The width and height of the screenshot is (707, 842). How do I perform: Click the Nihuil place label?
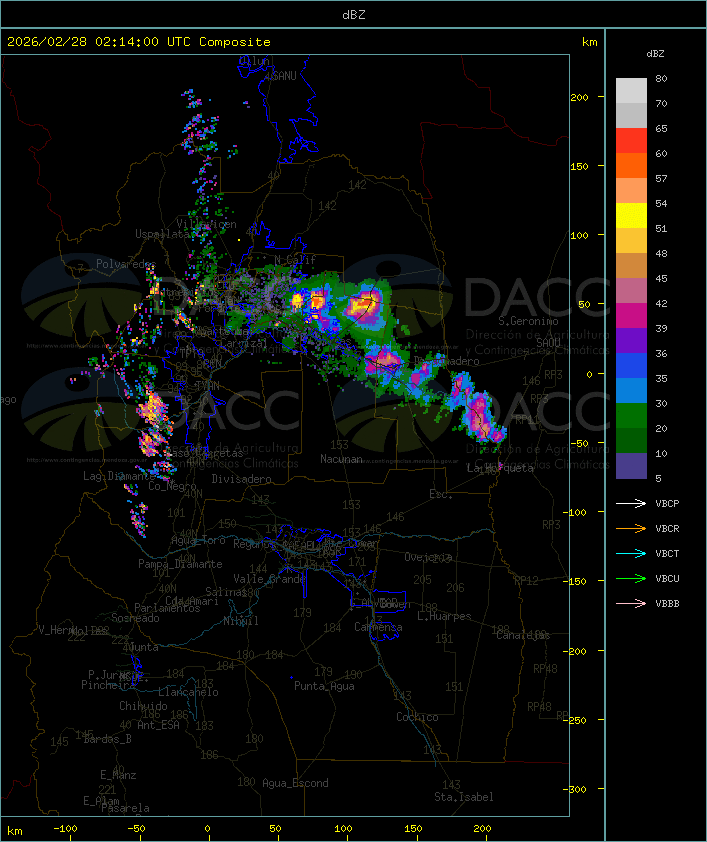click(241, 621)
